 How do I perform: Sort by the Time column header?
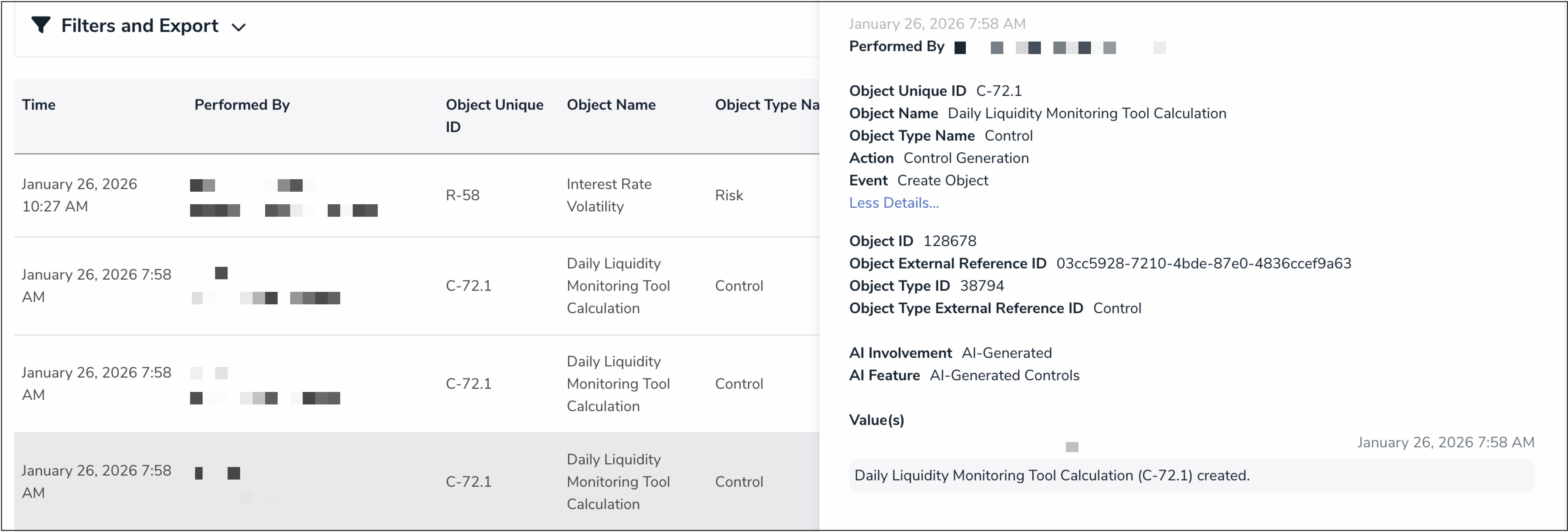(39, 105)
